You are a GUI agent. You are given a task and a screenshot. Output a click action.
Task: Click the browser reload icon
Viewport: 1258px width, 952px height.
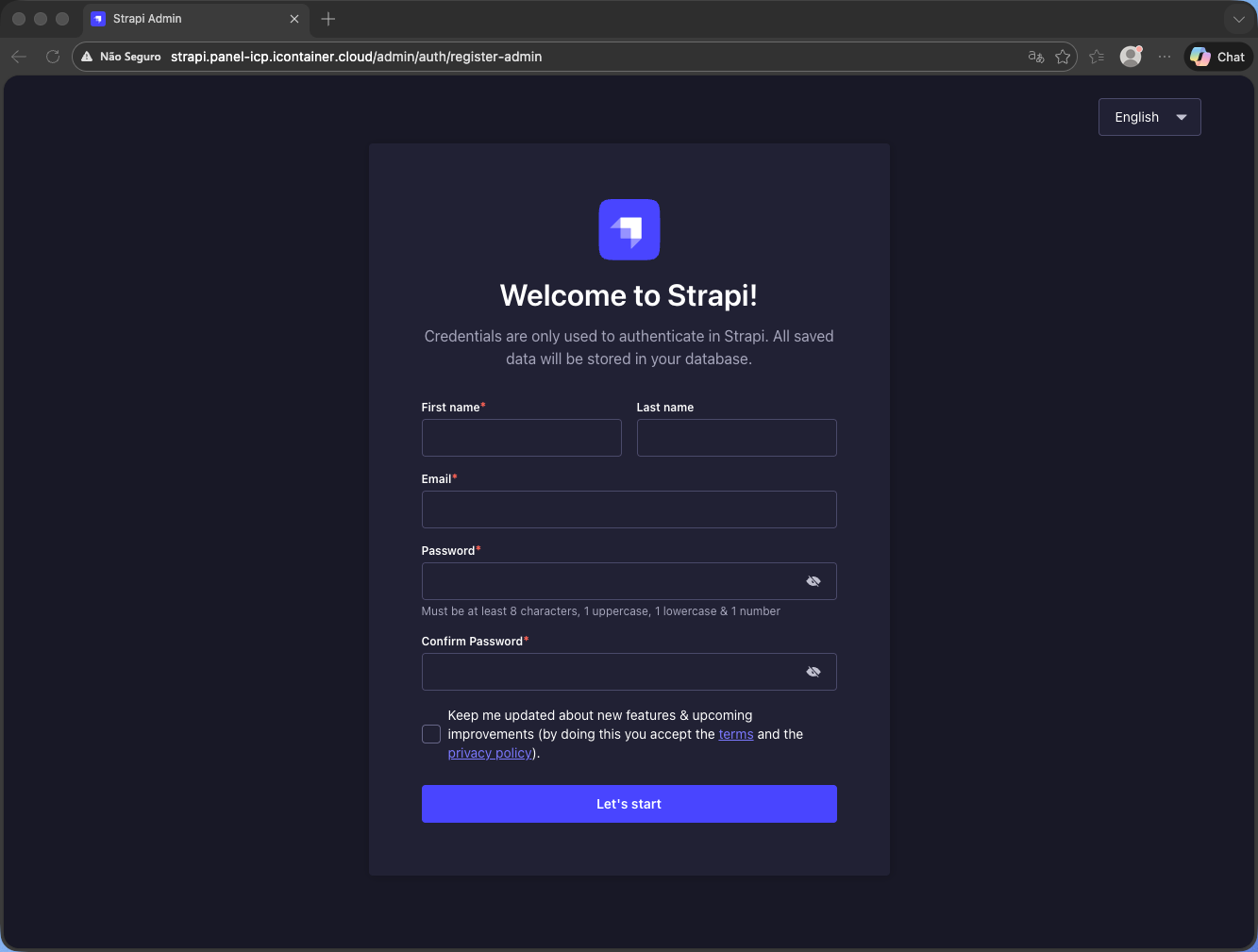click(53, 57)
